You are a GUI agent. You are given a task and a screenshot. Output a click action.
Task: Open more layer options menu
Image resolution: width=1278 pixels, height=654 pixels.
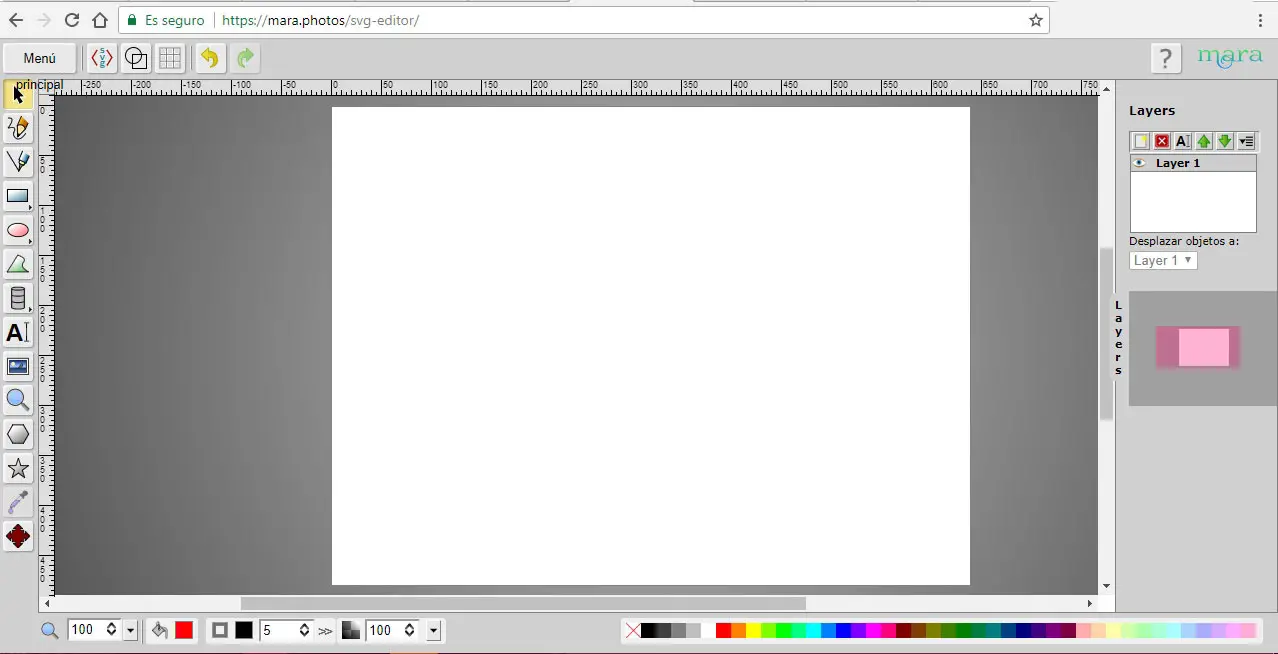click(1246, 141)
